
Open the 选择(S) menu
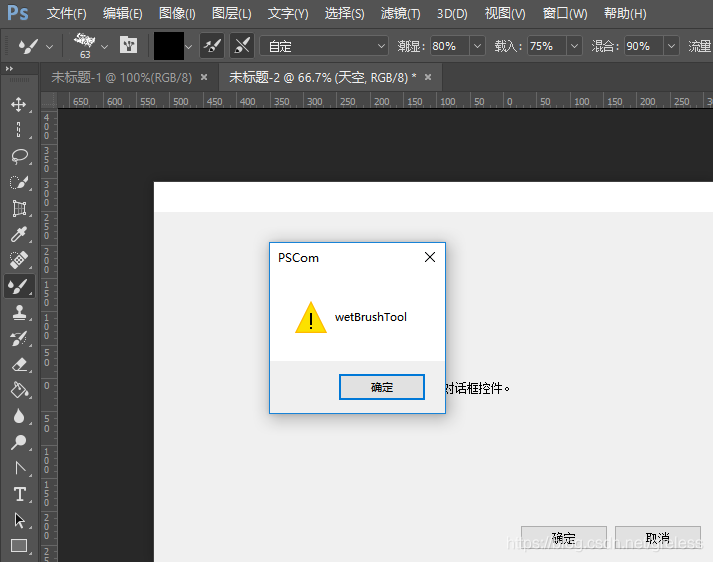(344, 14)
